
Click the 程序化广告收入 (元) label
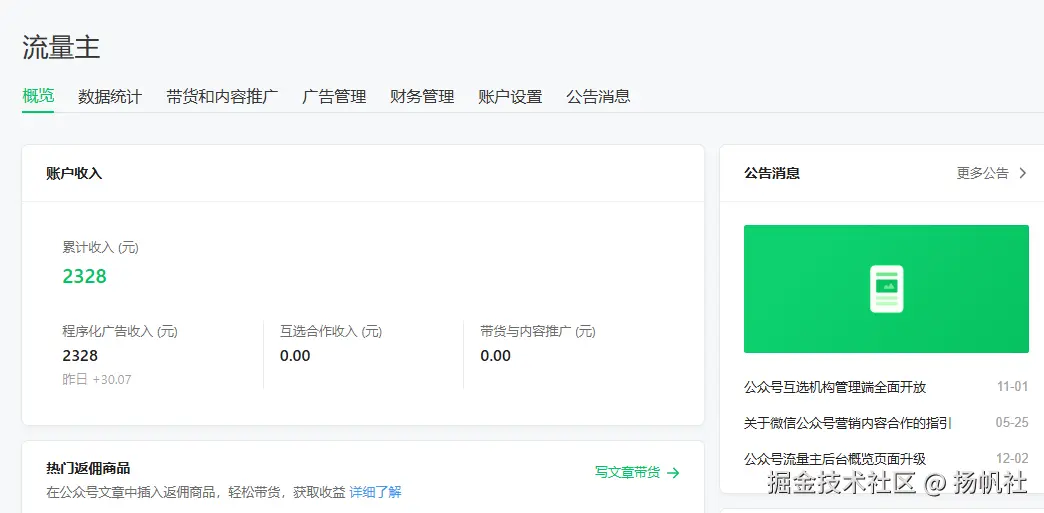point(120,331)
